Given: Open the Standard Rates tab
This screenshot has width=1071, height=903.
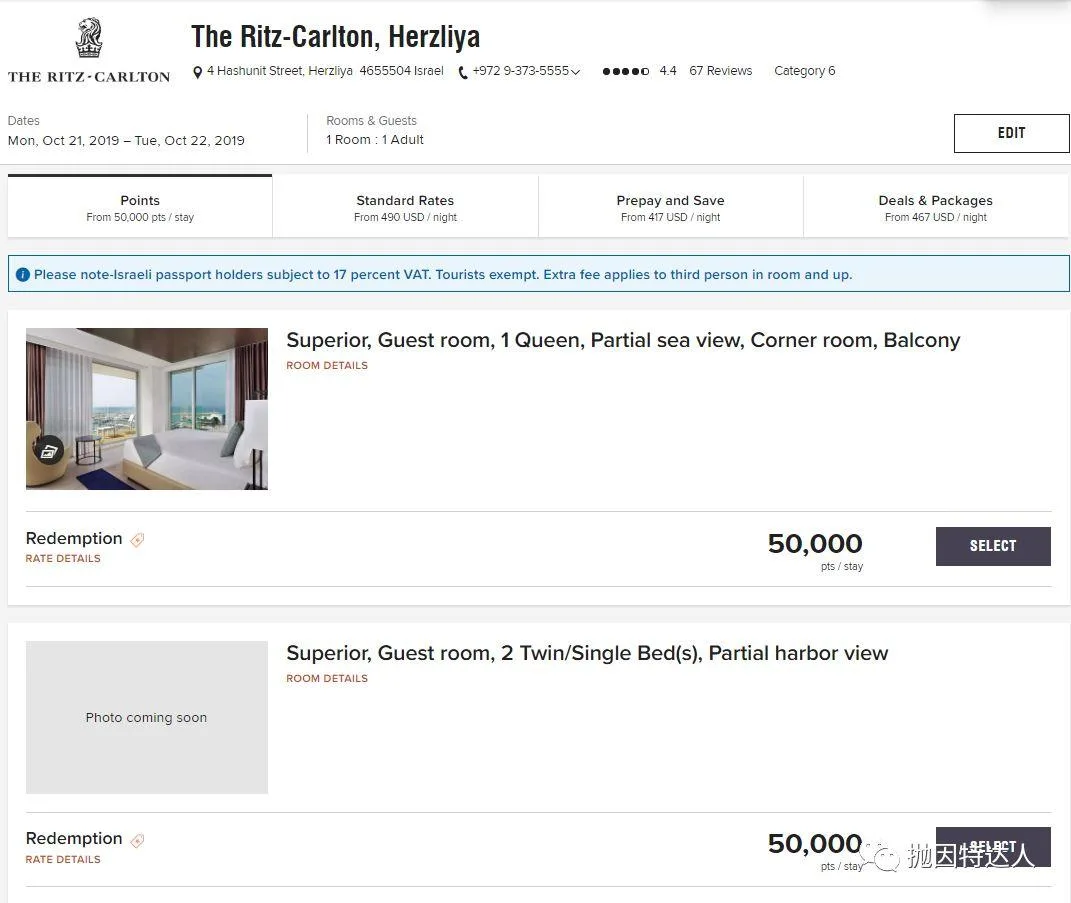Looking at the screenshot, I should [405, 207].
